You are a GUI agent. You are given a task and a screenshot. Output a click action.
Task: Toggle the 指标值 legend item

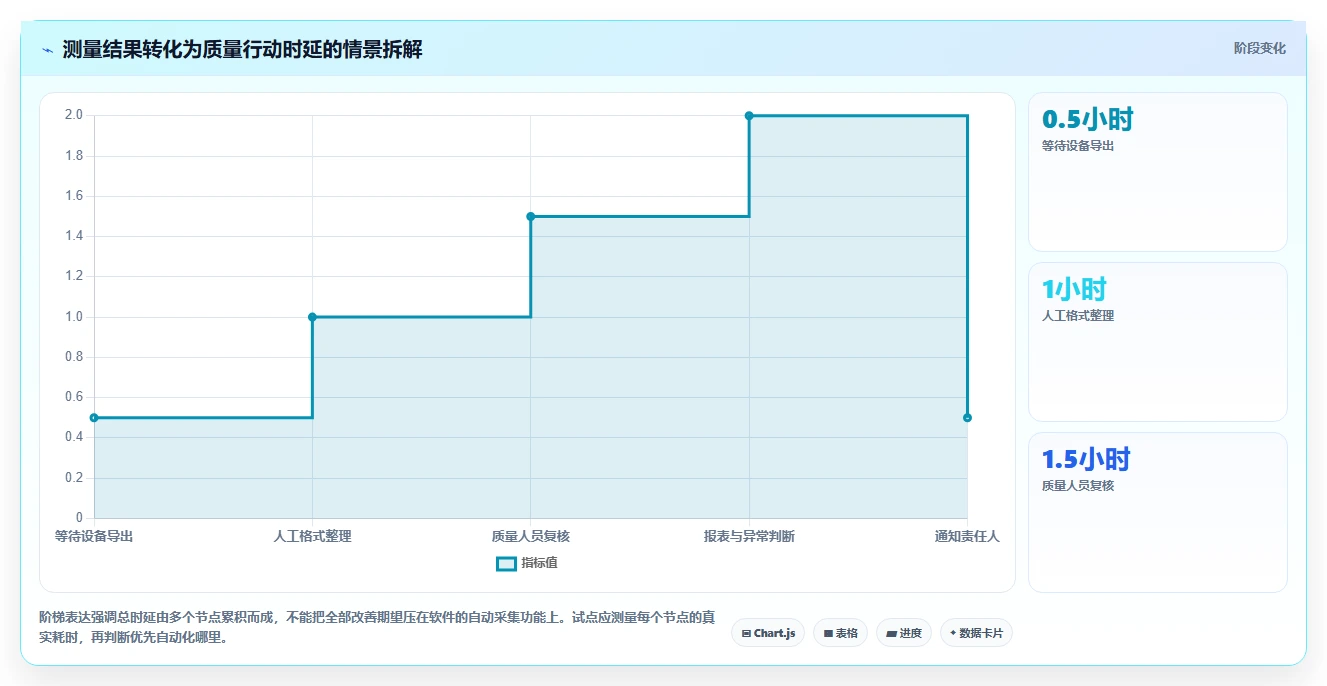tap(527, 563)
